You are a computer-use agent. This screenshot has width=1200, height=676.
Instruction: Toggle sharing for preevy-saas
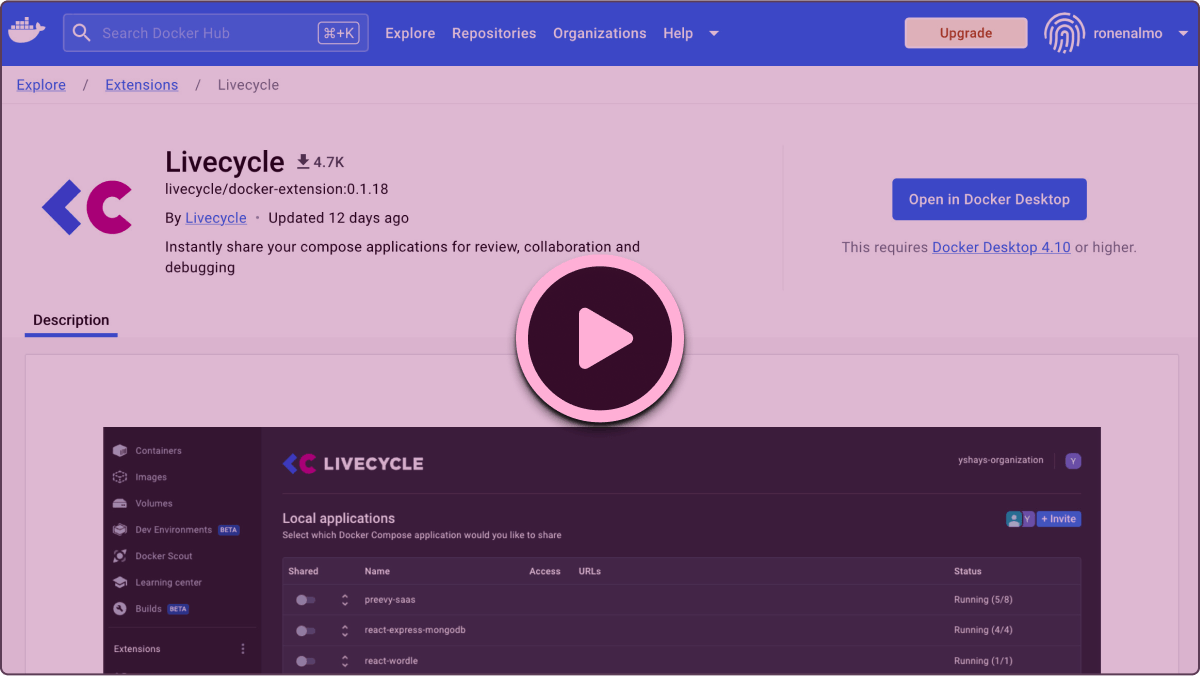coord(305,600)
